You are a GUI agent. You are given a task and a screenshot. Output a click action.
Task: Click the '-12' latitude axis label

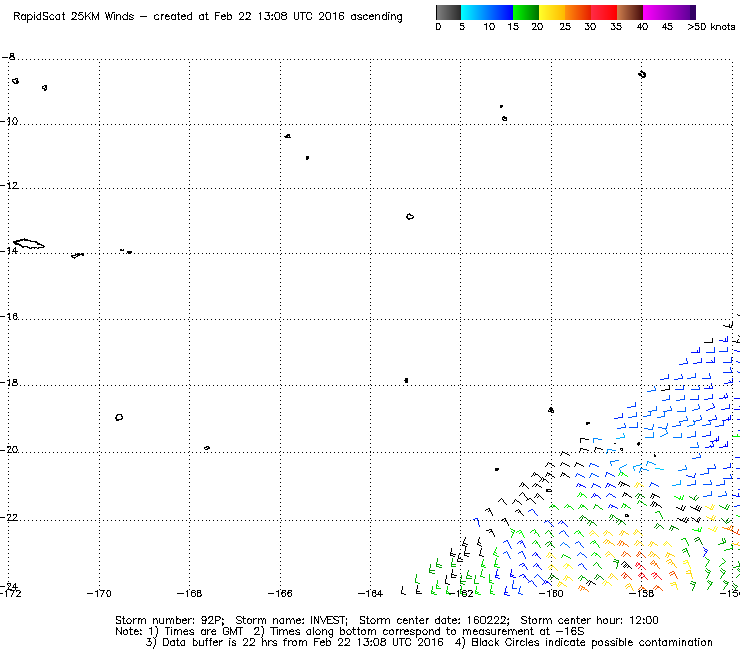tap(9, 186)
